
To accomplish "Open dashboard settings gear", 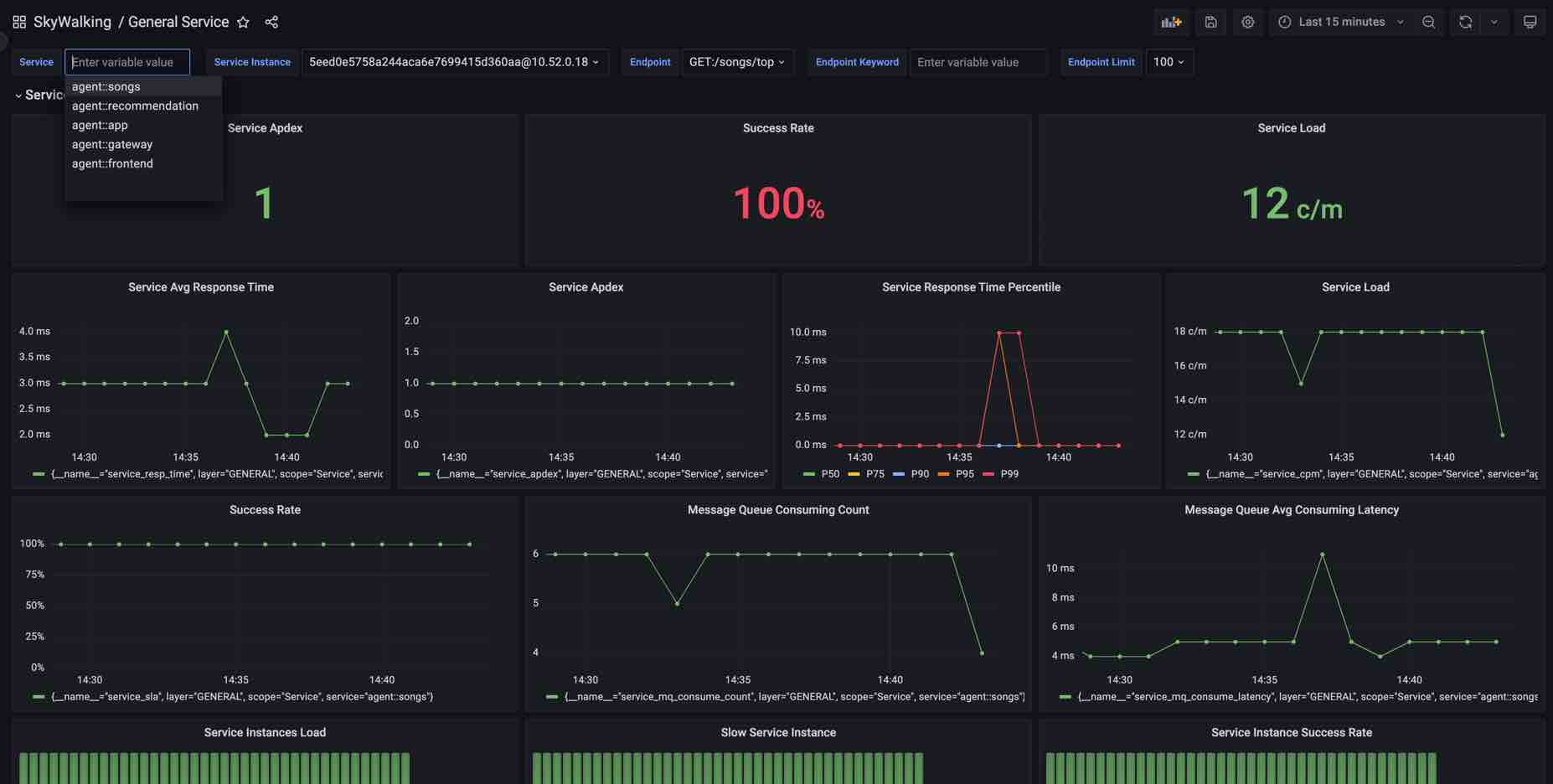I will coord(1247,22).
